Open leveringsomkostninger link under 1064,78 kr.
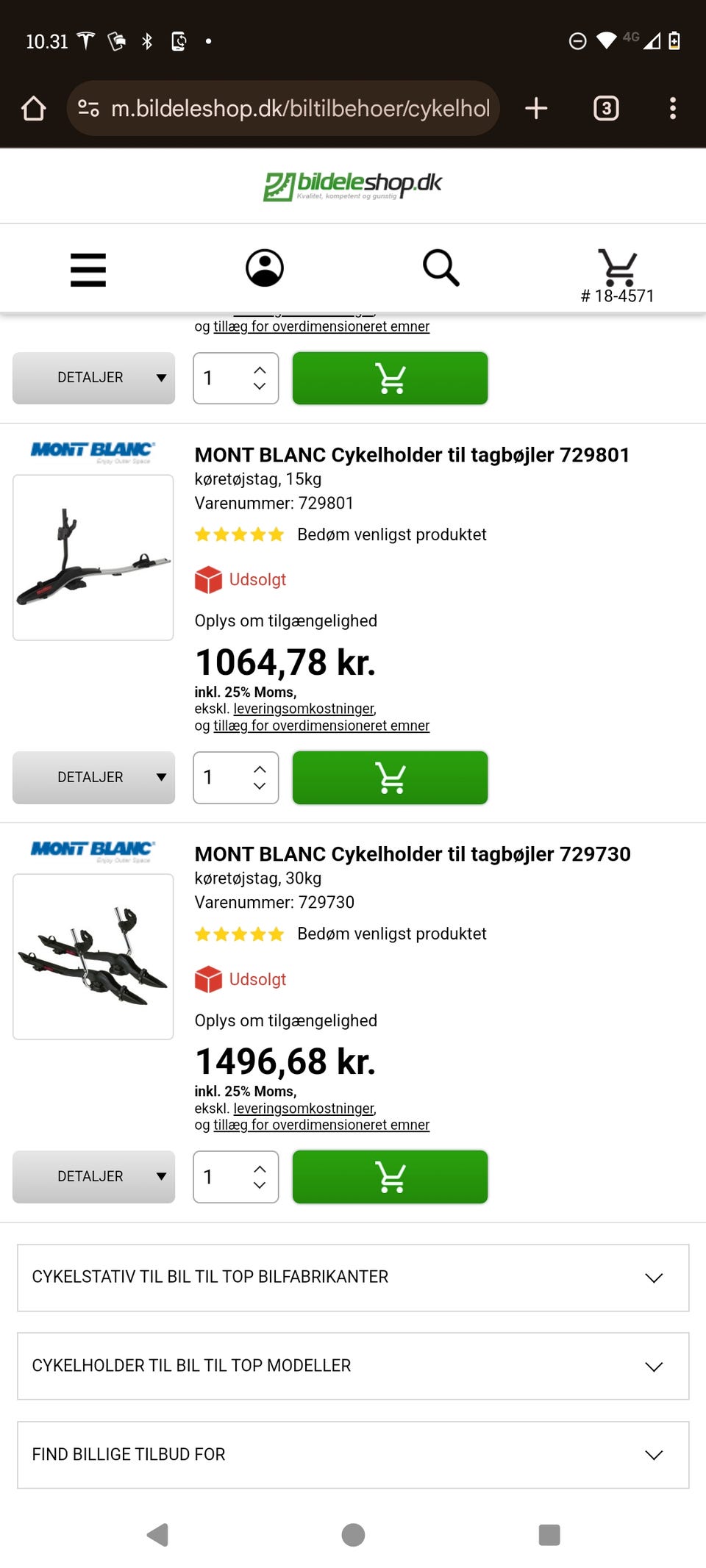This screenshot has width=706, height=1568. coord(304,709)
